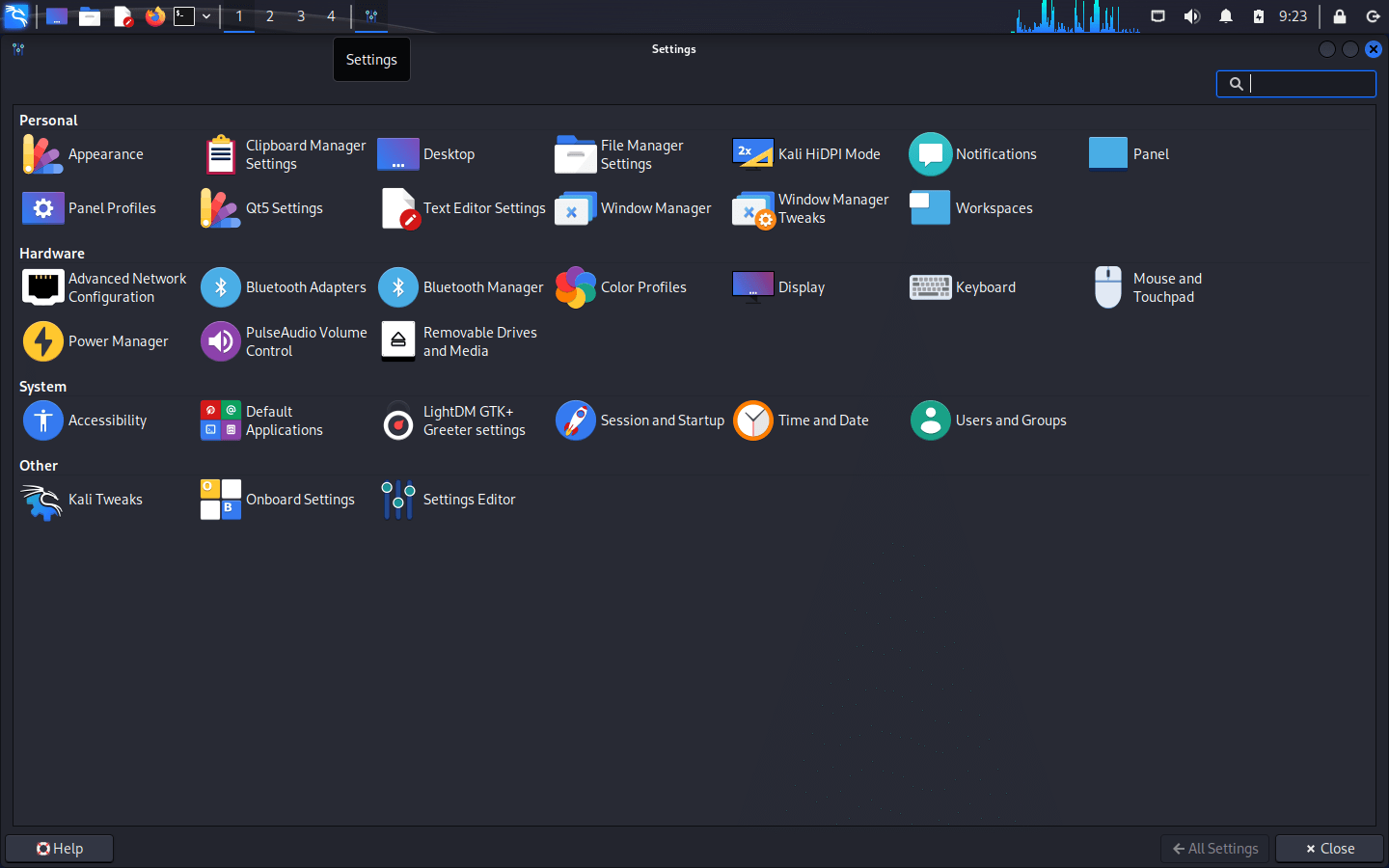The height and width of the screenshot is (868, 1389).
Task: Open Power Manager
Action: coord(95,341)
